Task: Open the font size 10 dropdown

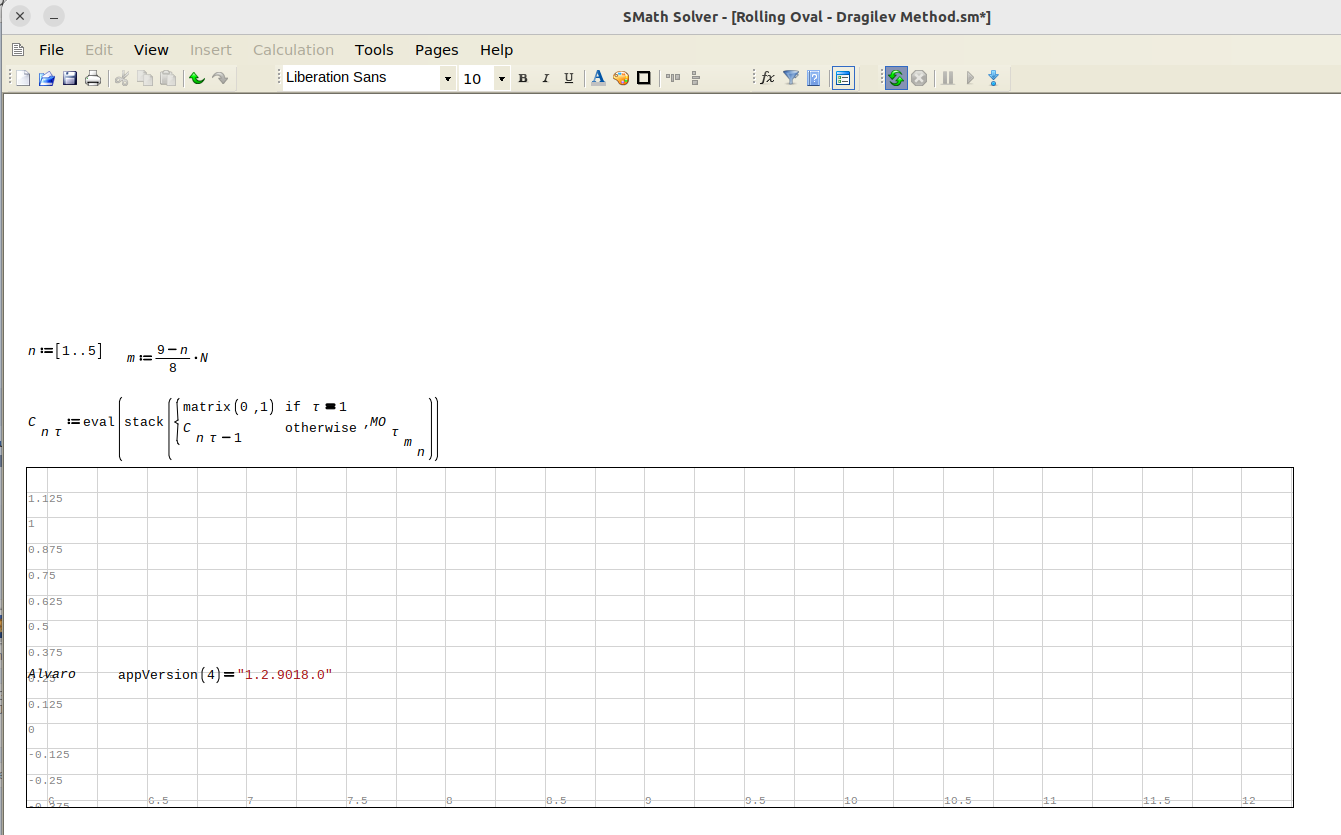Action: click(x=501, y=79)
